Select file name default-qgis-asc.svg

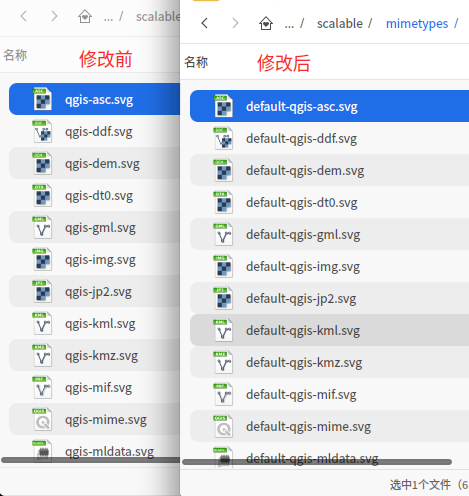(302, 107)
